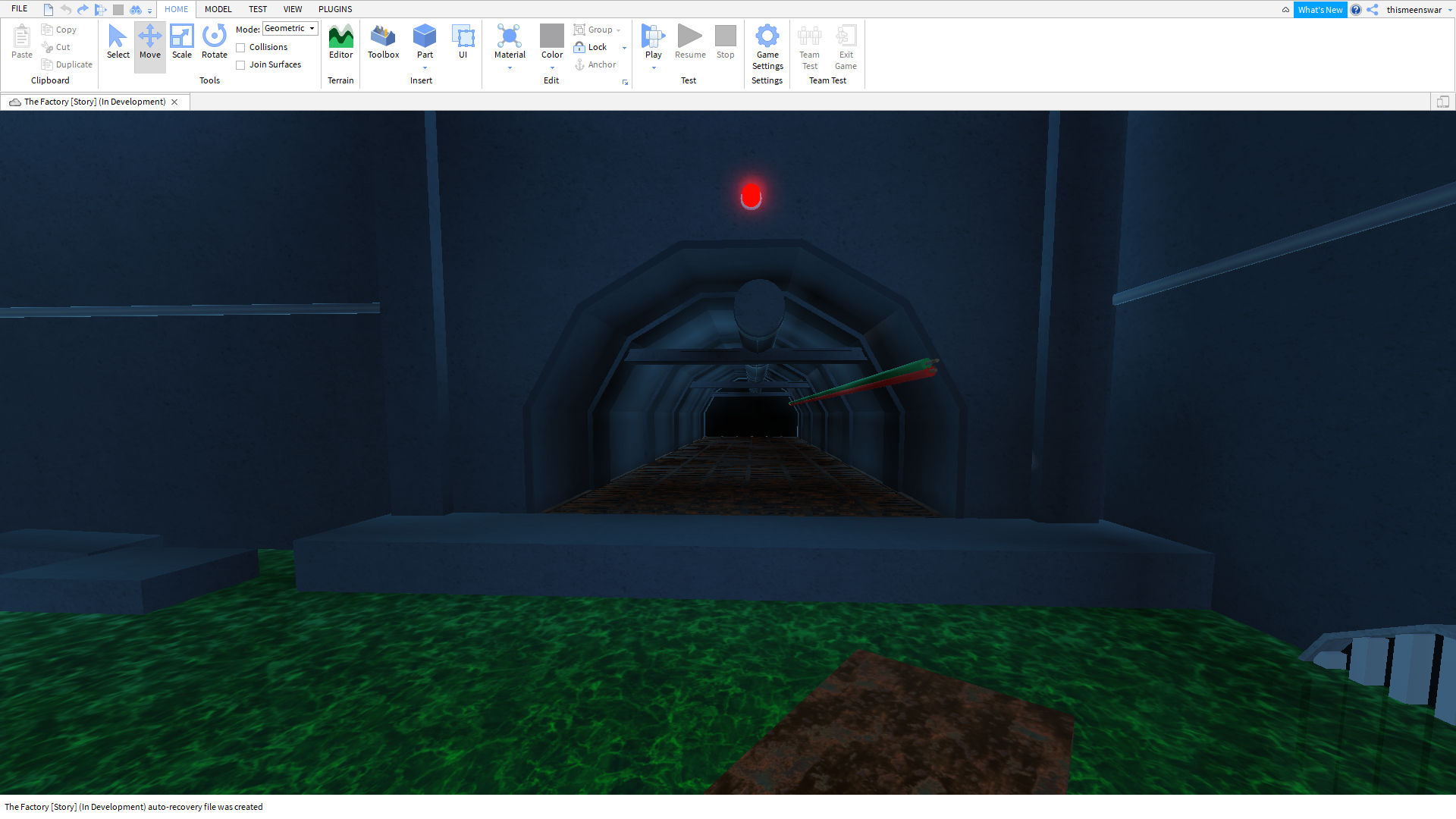Image resolution: width=1456 pixels, height=819 pixels.
Task: Start a Team Test session
Action: coord(809,45)
